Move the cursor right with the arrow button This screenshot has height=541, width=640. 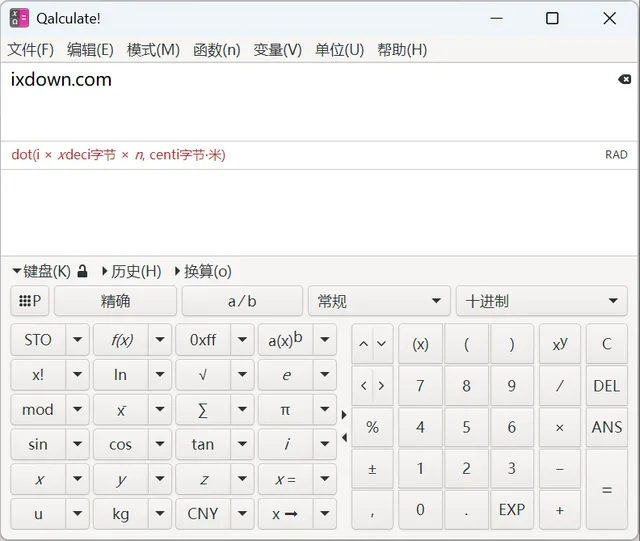382,385
